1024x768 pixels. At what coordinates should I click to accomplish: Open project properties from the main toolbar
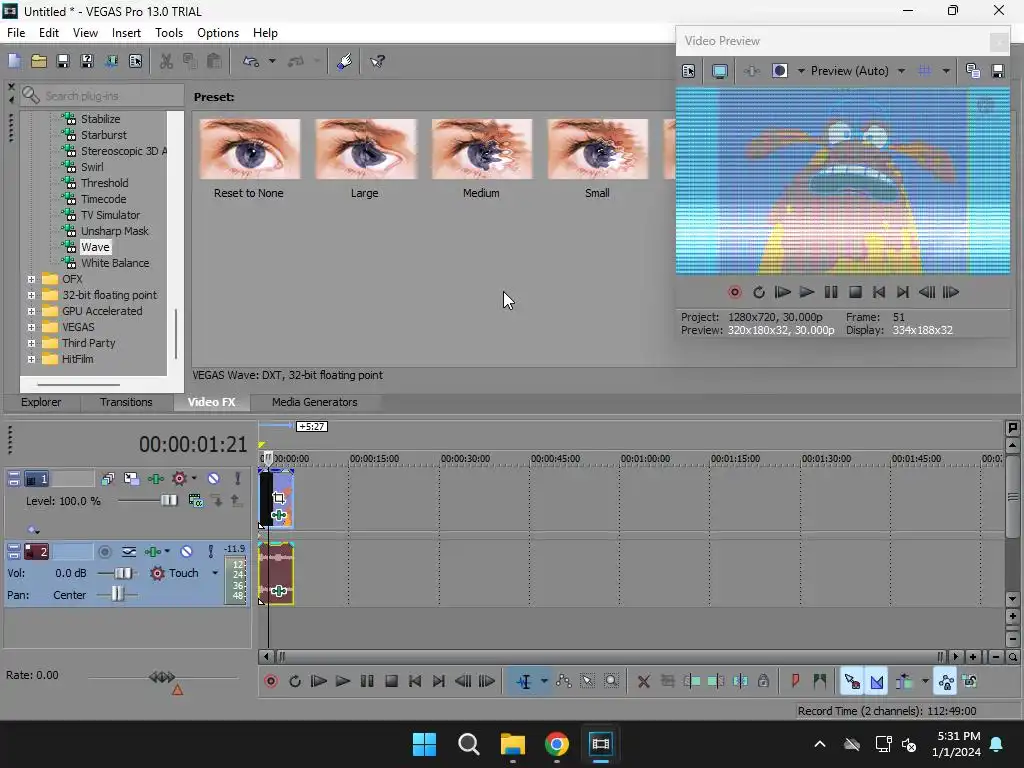135,61
